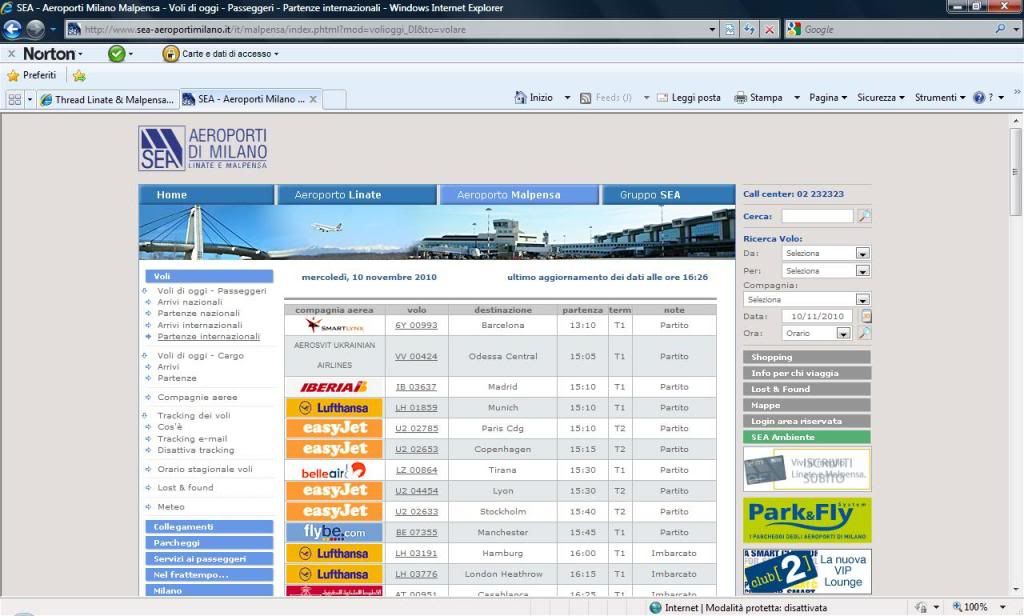Click the scrollbar down arrow of the page
The image size is (1024, 616).
pos(1016,590)
